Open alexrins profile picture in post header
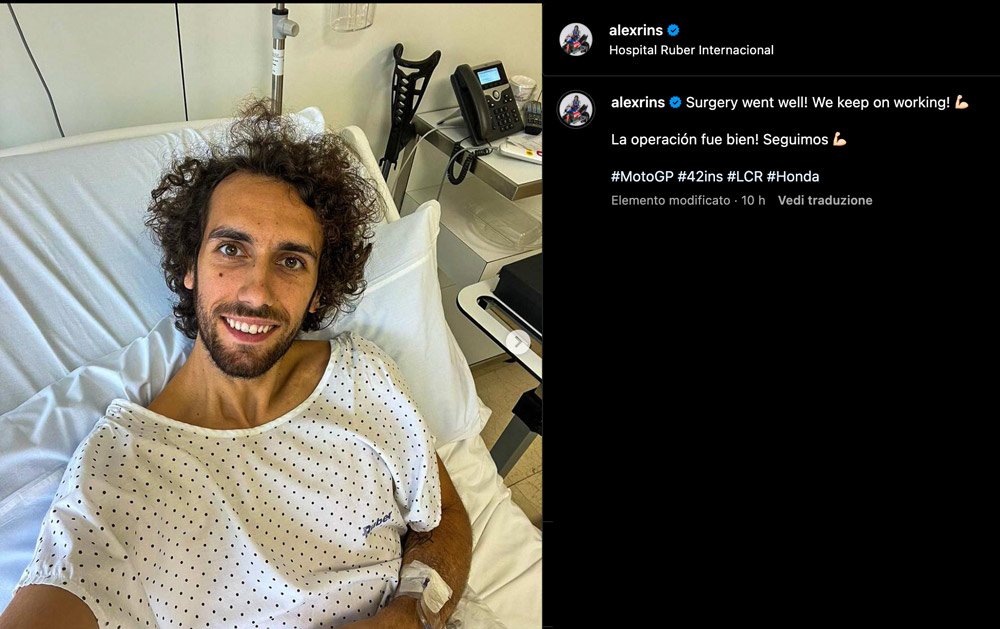Image resolution: width=1000 pixels, height=629 pixels. coord(575,40)
